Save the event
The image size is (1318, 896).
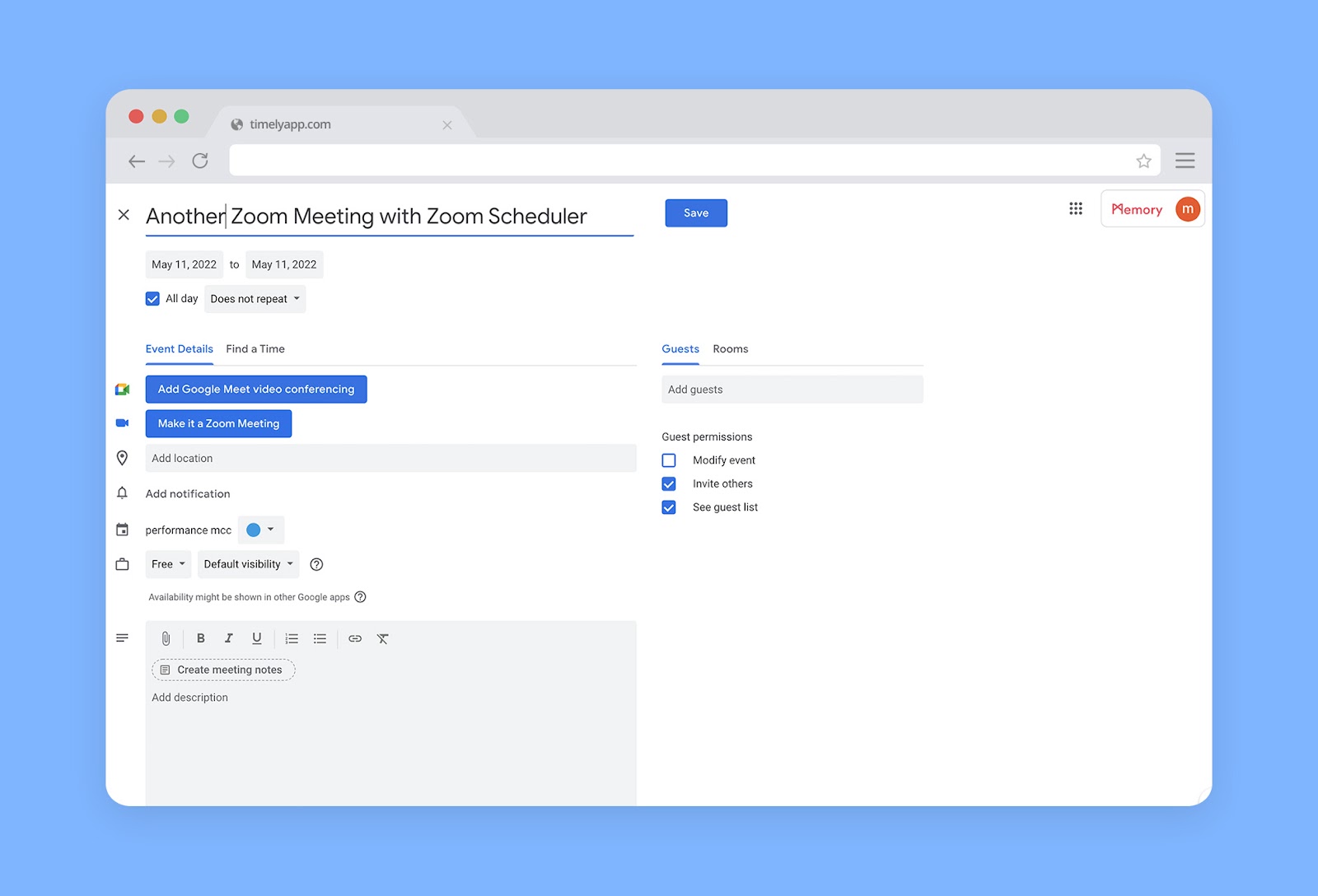(x=696, y=213)
